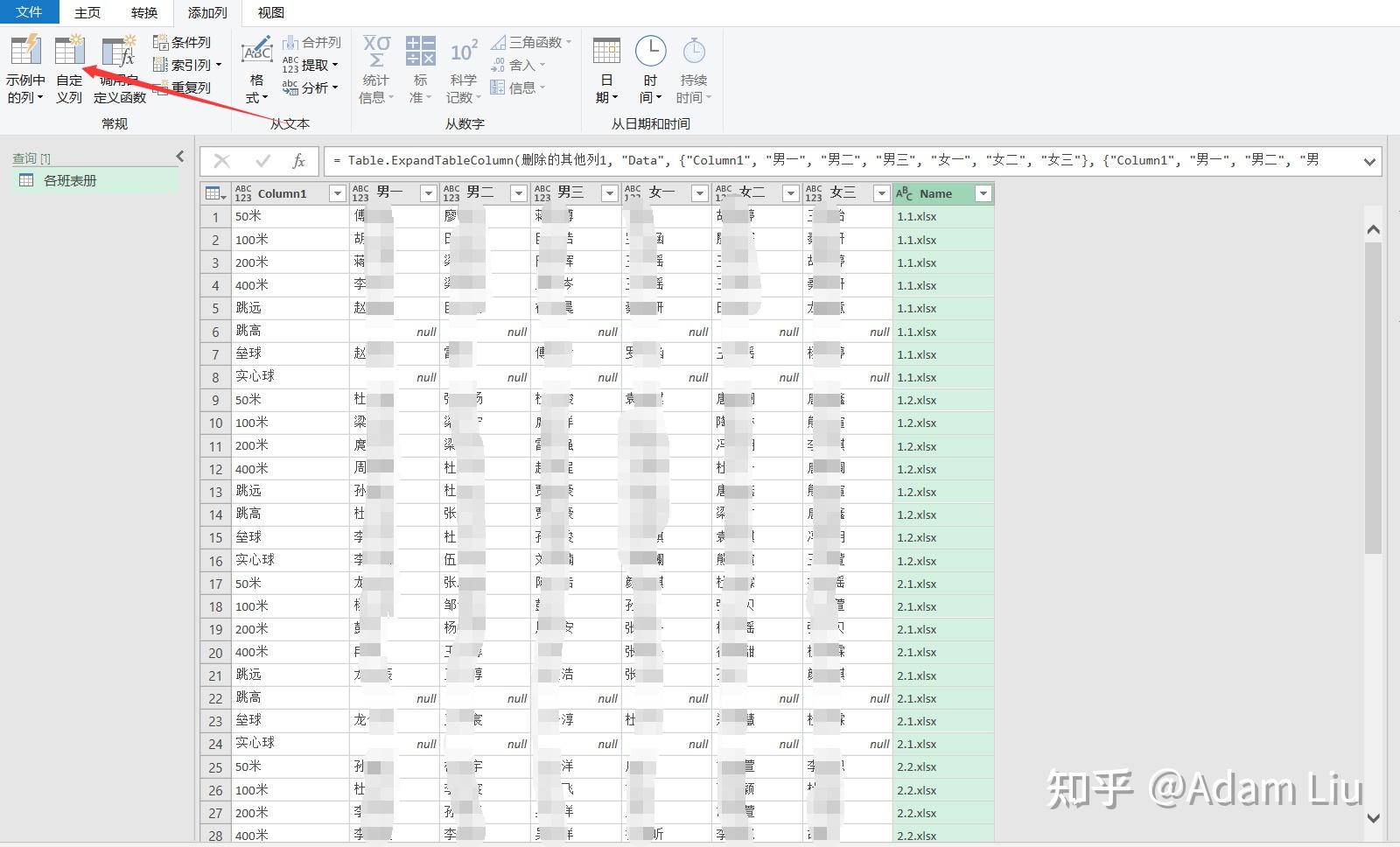Click the null 男一 cell in row 6

coord(395,332)
